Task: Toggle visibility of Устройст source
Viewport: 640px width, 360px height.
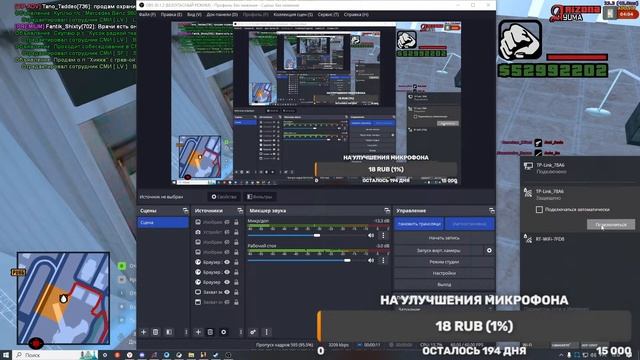Action: (227, 232)
